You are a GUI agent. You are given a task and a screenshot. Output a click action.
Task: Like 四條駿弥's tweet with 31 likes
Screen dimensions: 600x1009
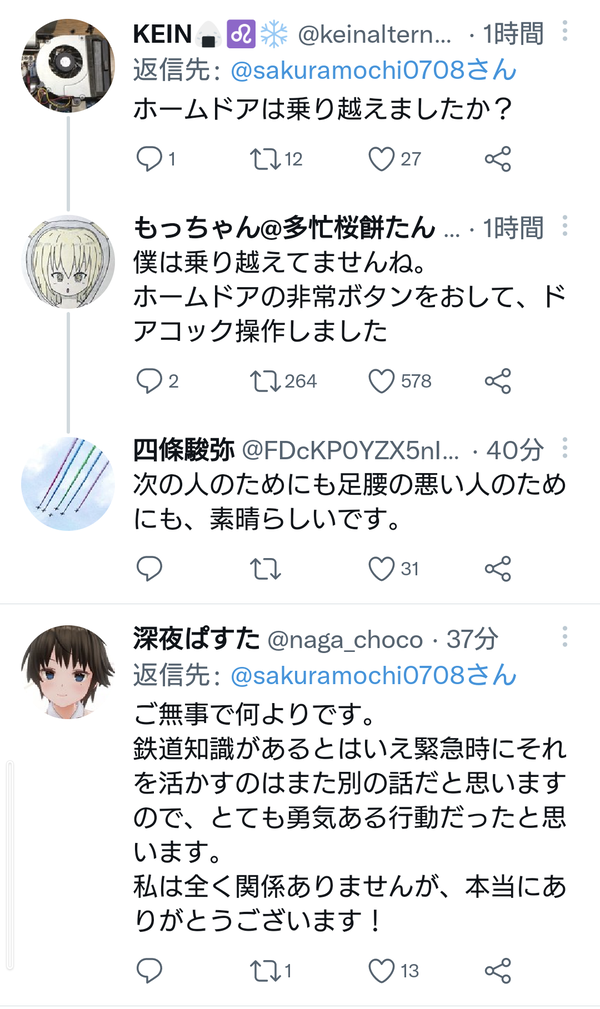(x=380, y=569)
